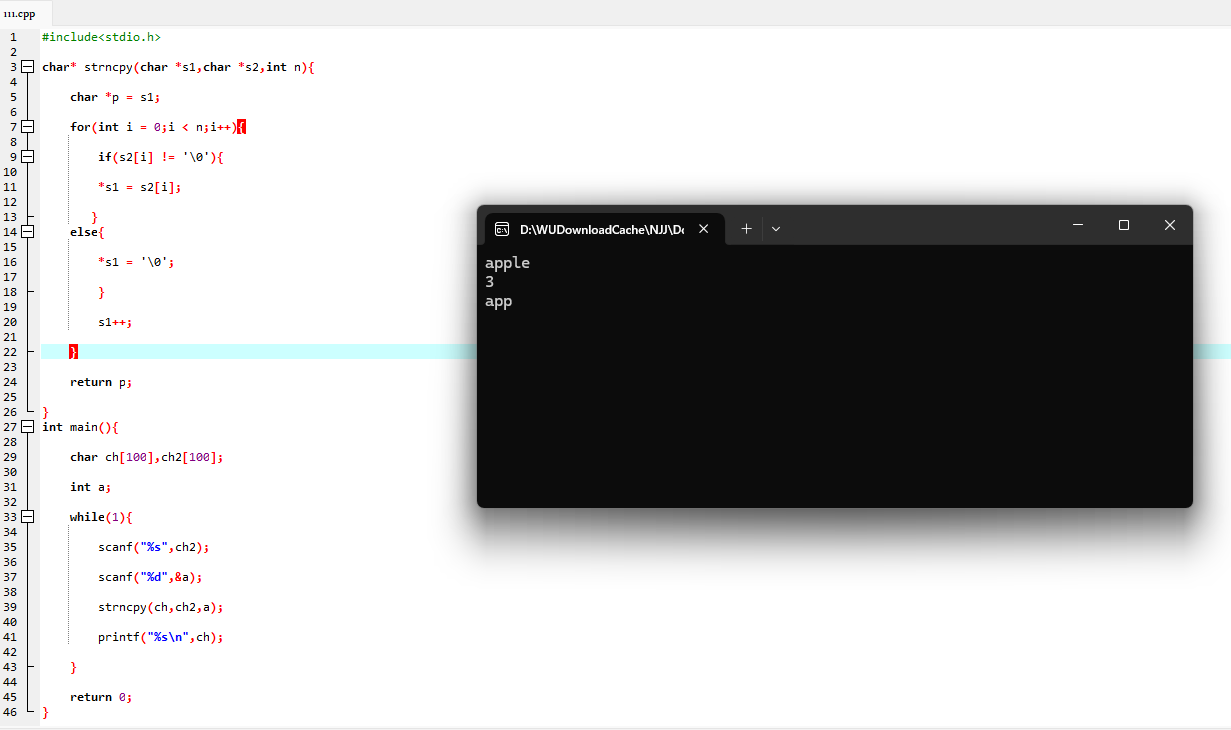
Task: Click the 'char ch[100],ch2[100];' declaration
Action: [x=147, y=457]
